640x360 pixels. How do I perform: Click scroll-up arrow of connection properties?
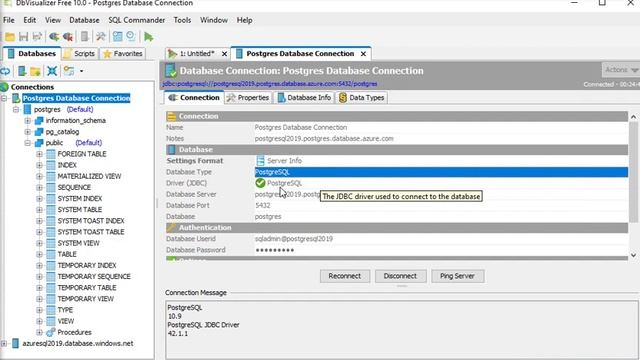click(x=633, y=117)
